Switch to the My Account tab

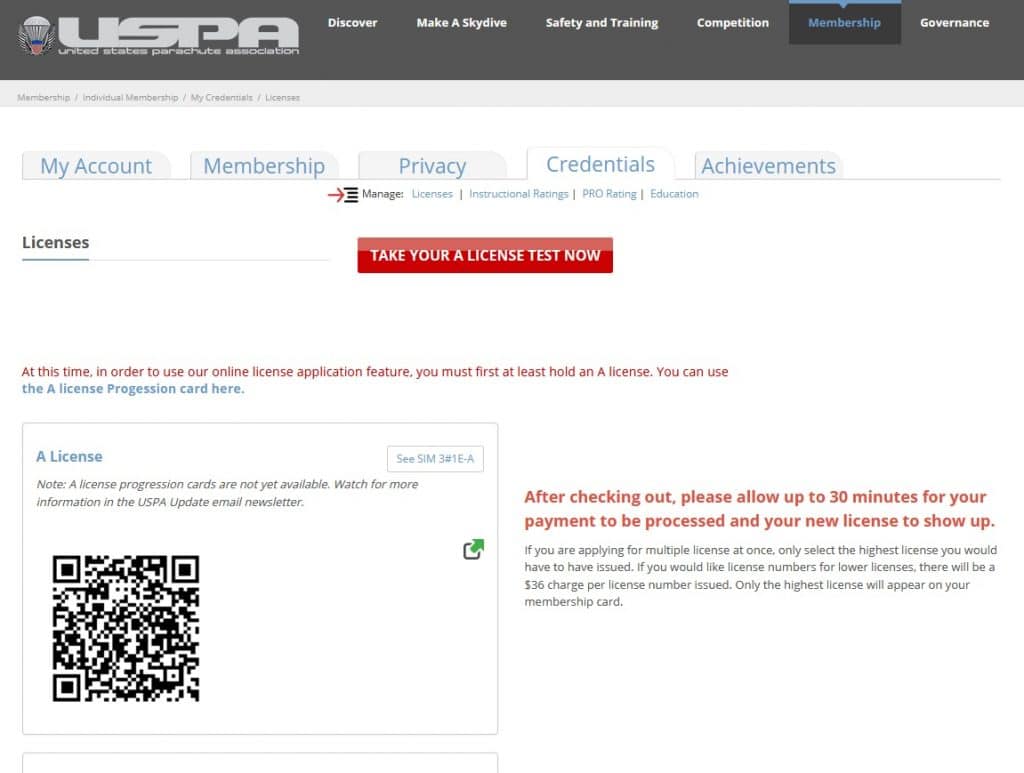coord(96,166)
